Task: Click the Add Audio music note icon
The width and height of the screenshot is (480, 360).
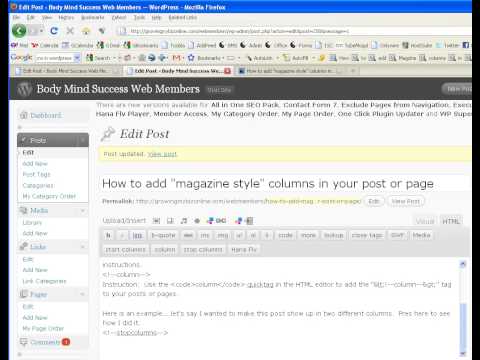Action: [184, 221]
